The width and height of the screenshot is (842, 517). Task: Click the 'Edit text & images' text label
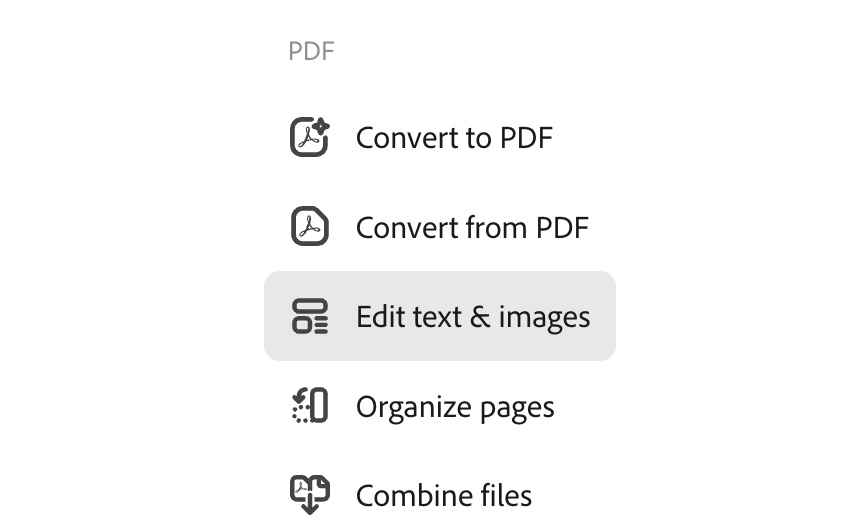tap(473, 317)
